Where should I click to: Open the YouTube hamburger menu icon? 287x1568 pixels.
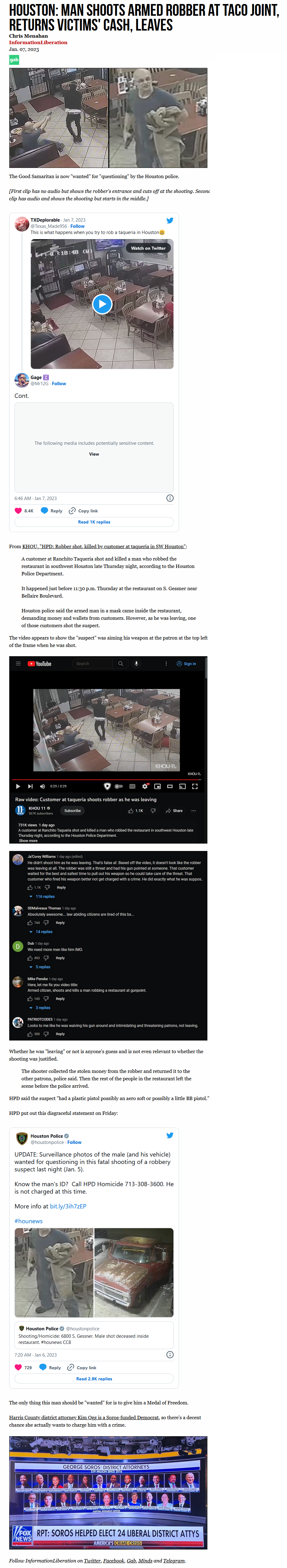coord(18,664)
